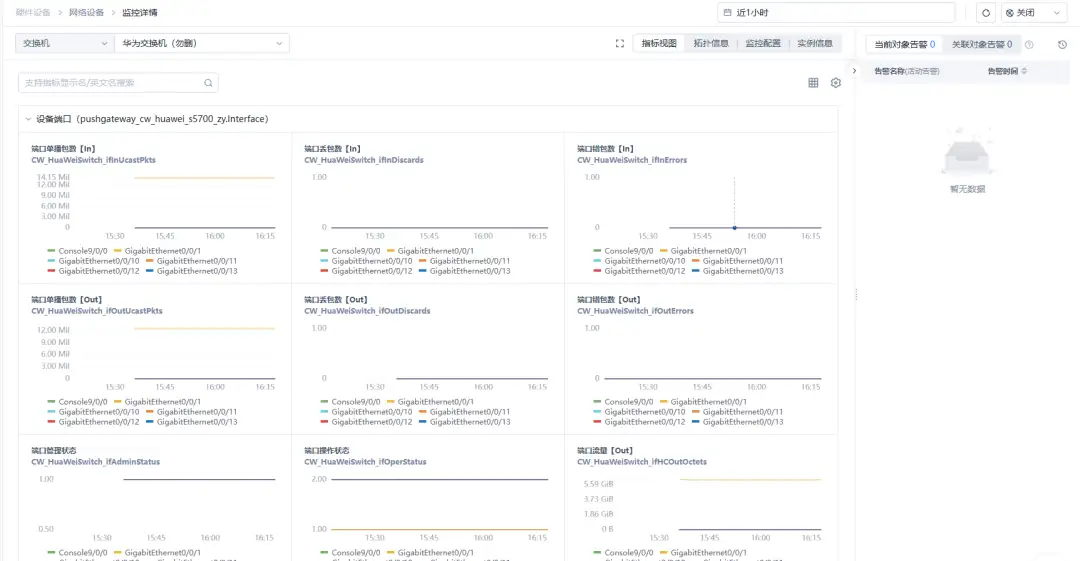1080x561 pixels.
Task: Toggle GigabitEthernet0/0/1 series in ifOutDiscards chart
Action: click(x=430, y=402)
